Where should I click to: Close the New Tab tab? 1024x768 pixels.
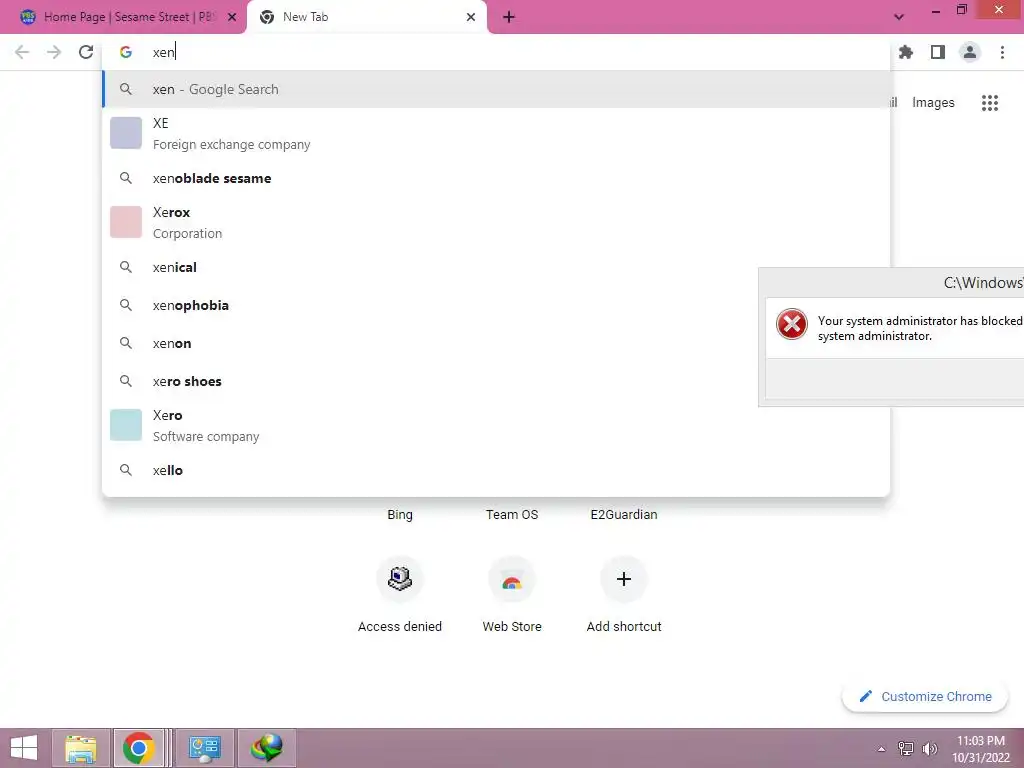click(x=471, y=17)
